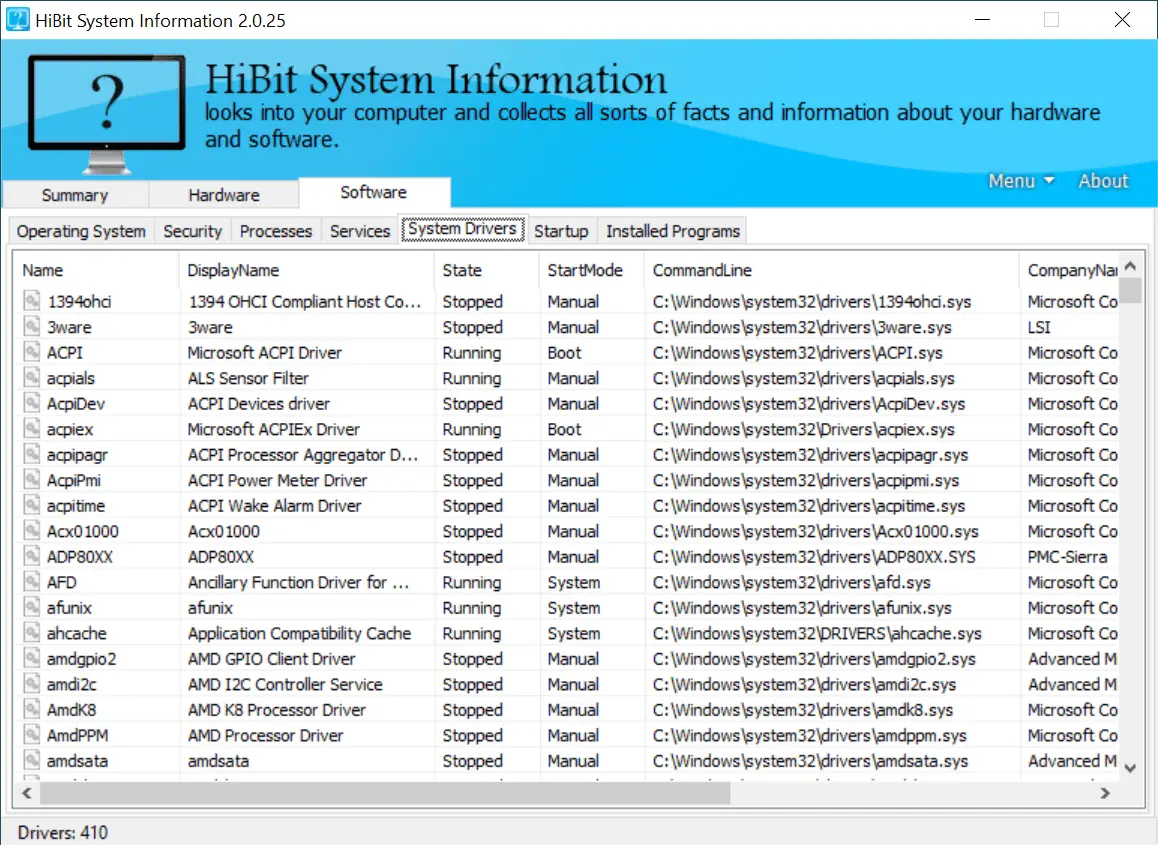
Task: Switch to the Hardware tab
Action: coord(224,195)
